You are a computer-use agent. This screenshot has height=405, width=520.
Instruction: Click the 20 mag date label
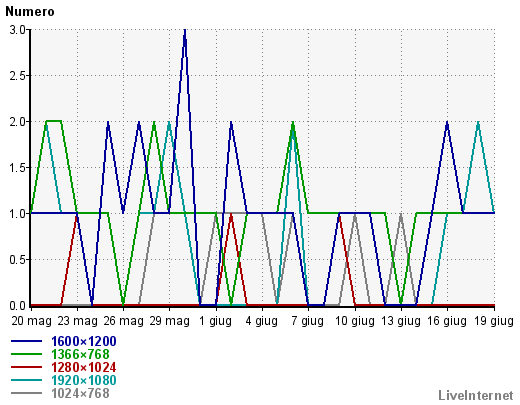pos(31,321)
